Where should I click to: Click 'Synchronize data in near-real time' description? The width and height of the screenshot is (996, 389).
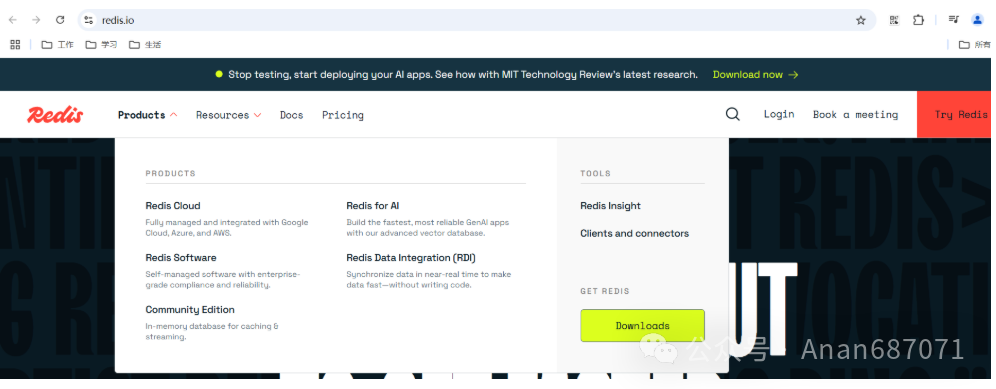click(429, 280)
